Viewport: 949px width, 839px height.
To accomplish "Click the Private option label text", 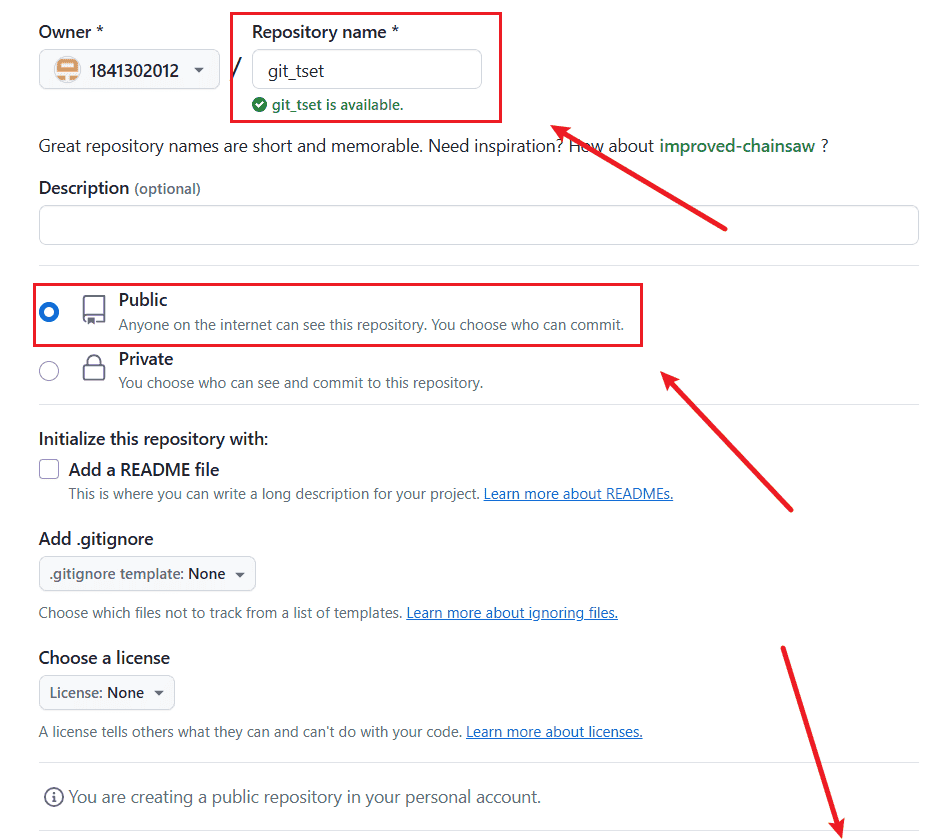I will [146, 359].
